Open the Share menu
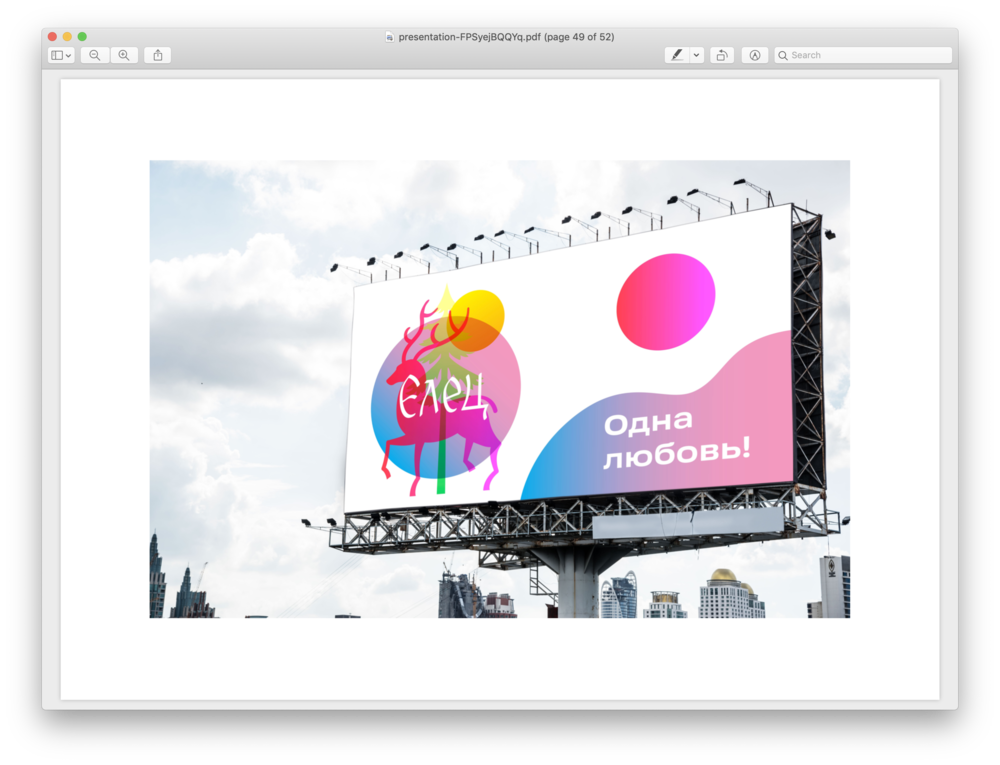The height and width of the screenshot is (765, 1000). click(157, 55)
